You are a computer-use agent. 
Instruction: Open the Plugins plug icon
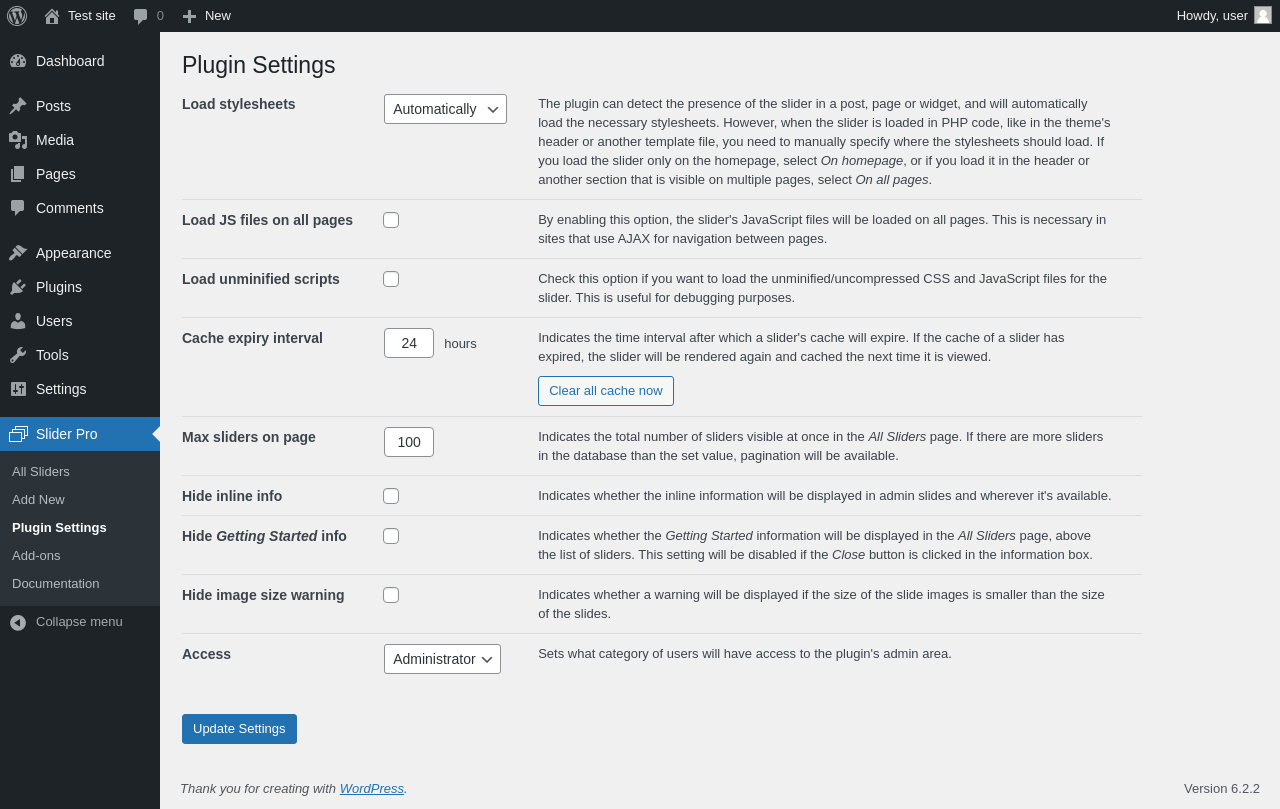point(18,287)
